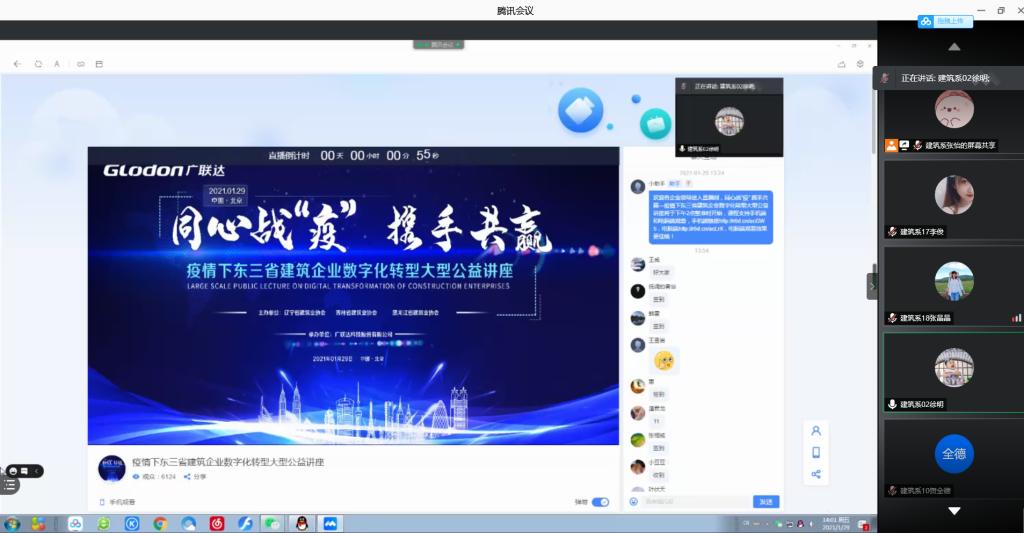Open the emoji picker in chat input
The width and height of the screenshot is (1024, 533).
tap(634, 501)
